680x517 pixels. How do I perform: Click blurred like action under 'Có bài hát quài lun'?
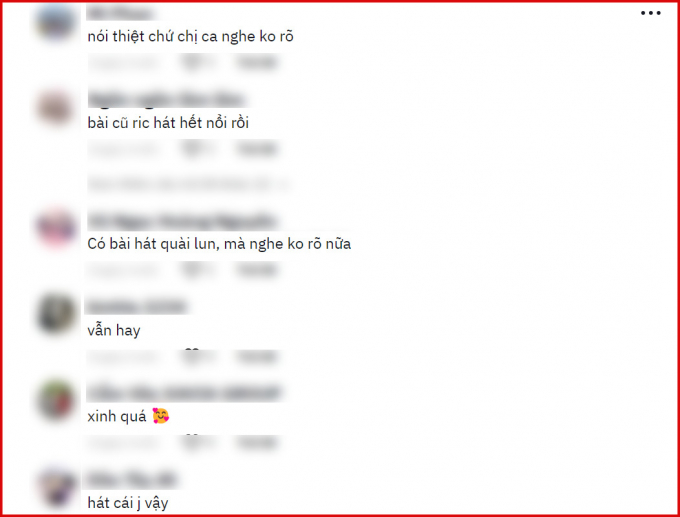coord(193,271)
